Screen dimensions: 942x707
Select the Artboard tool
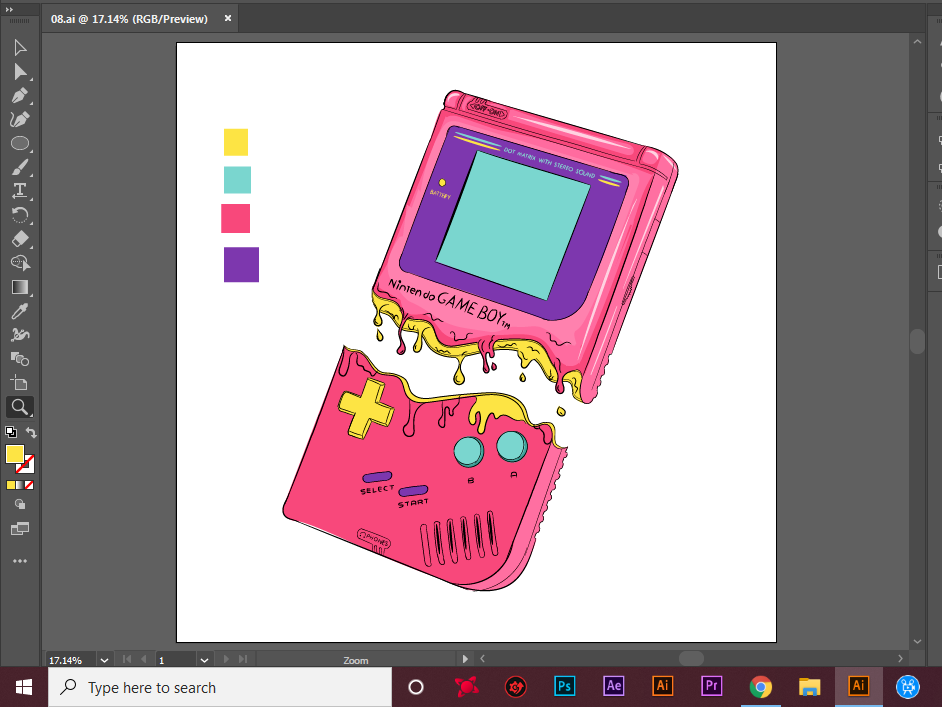[x=20, y=383]
